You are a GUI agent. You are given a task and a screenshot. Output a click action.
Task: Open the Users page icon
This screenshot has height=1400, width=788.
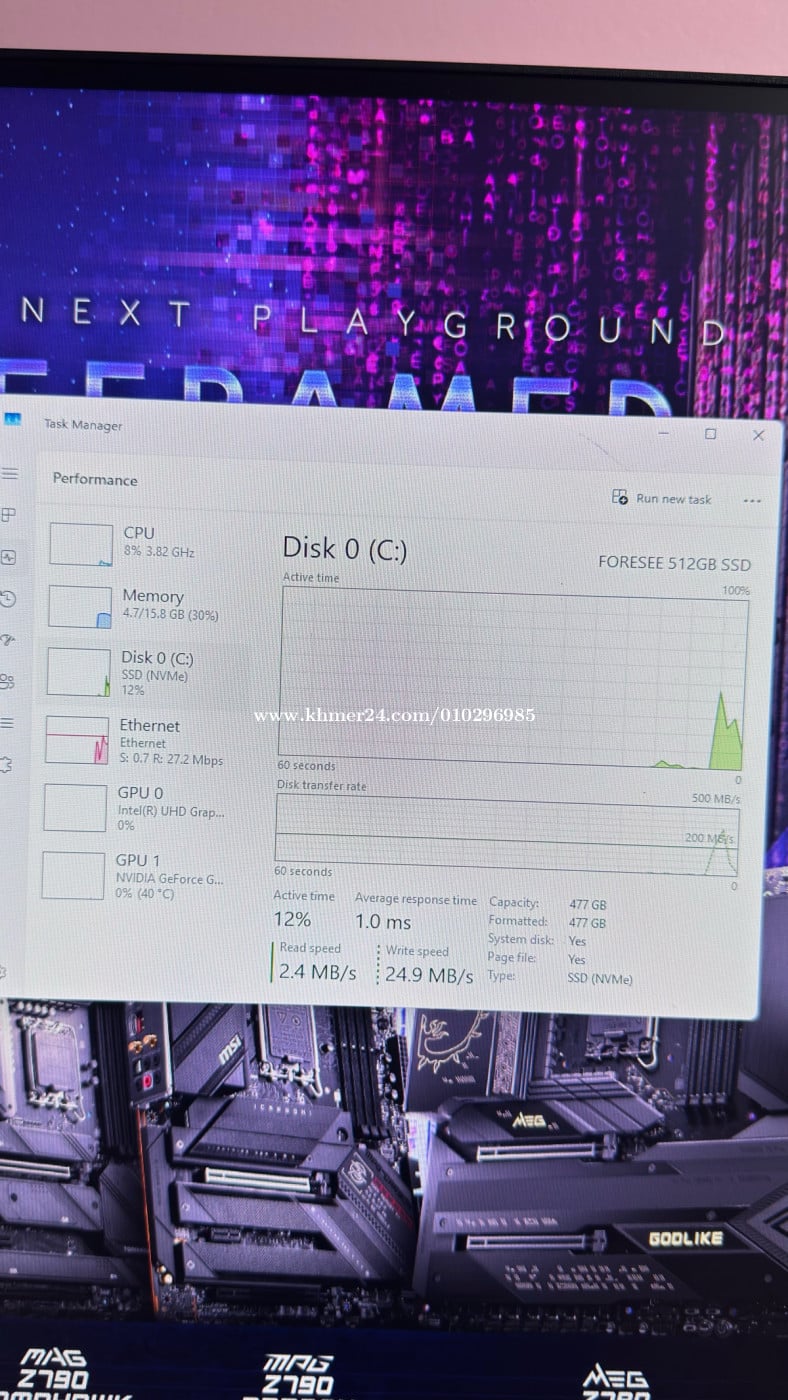(x=7, y=681)
